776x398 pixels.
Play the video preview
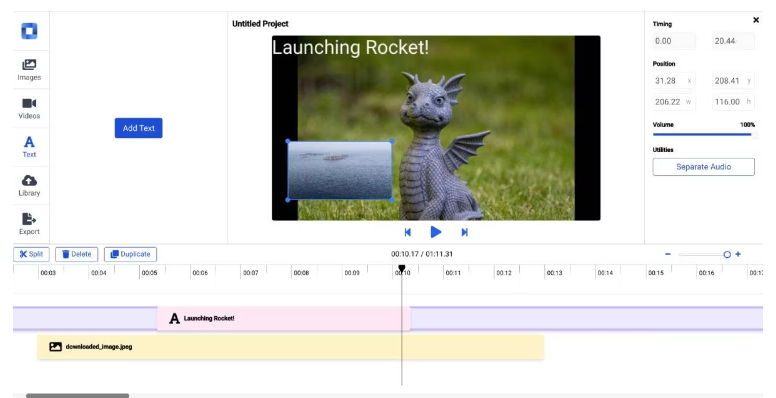[436, 232]
